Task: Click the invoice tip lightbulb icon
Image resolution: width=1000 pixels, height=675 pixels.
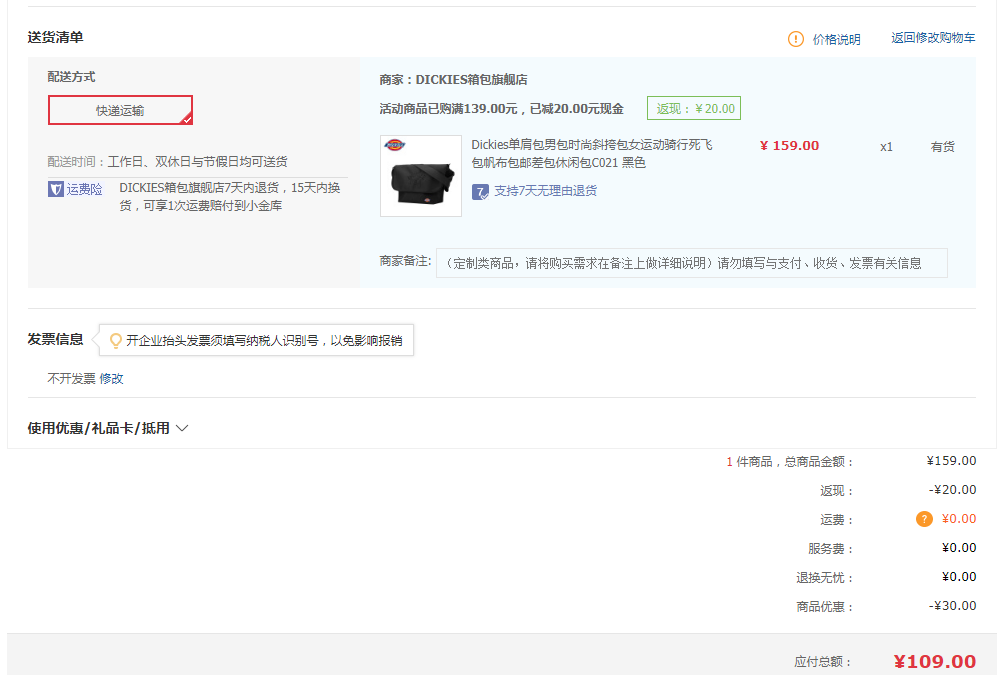Action: (115, 341)
